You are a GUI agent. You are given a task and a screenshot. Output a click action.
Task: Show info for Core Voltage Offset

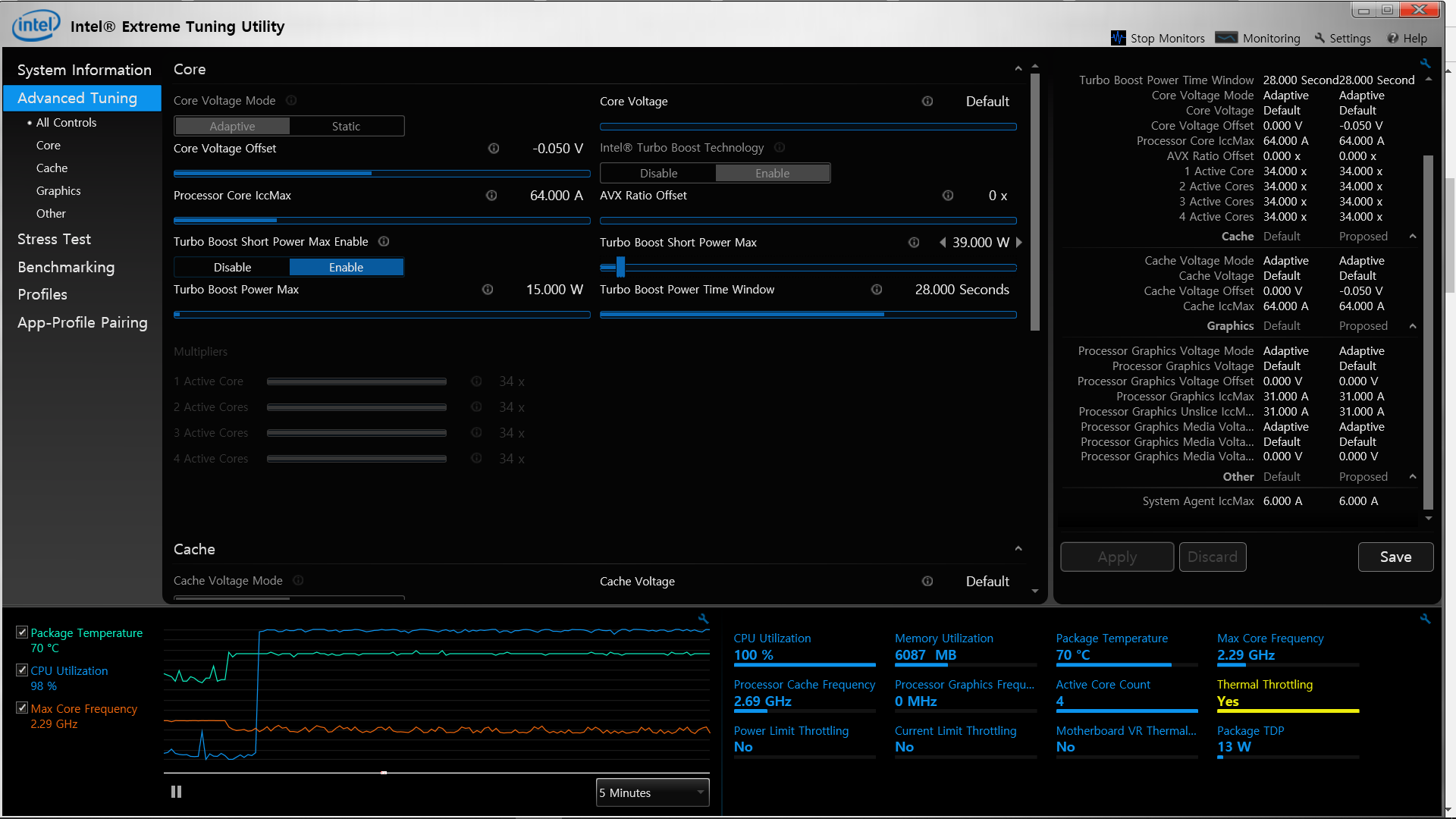pos(494,148)
